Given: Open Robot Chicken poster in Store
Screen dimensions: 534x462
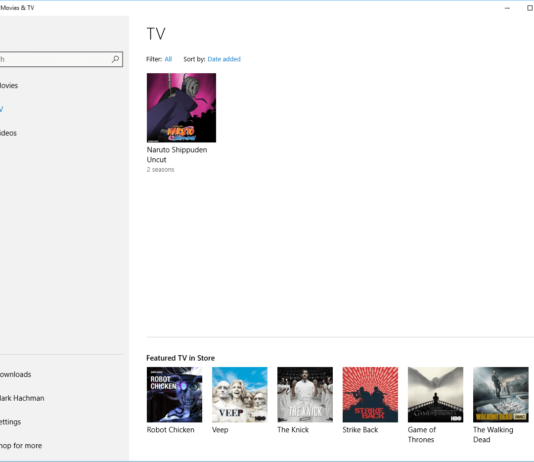Looking at the screenshot, I should 174,395.
